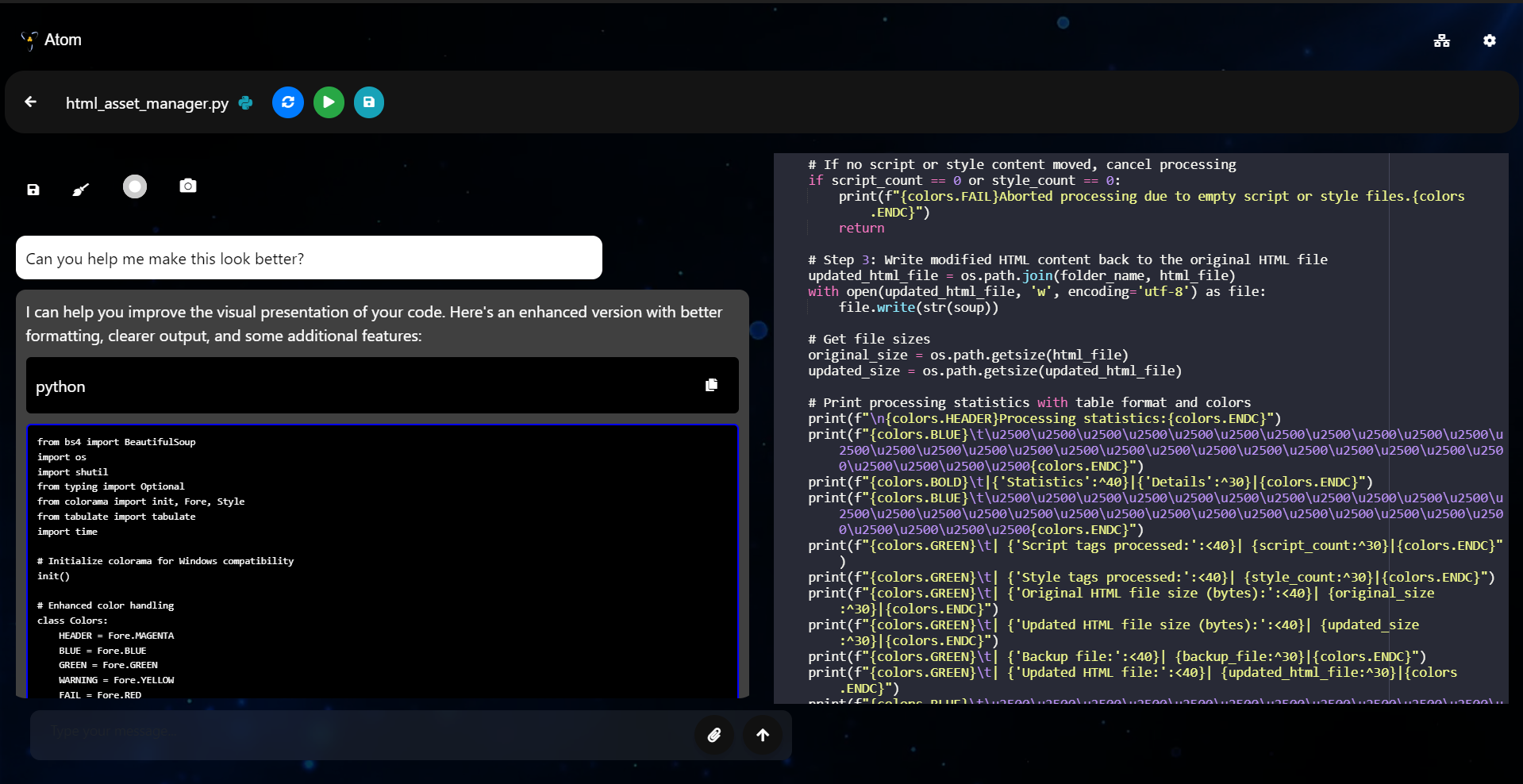Open the network diagram icon in header
Screen dimensions: 1523x784
[x=1442, y=40]
